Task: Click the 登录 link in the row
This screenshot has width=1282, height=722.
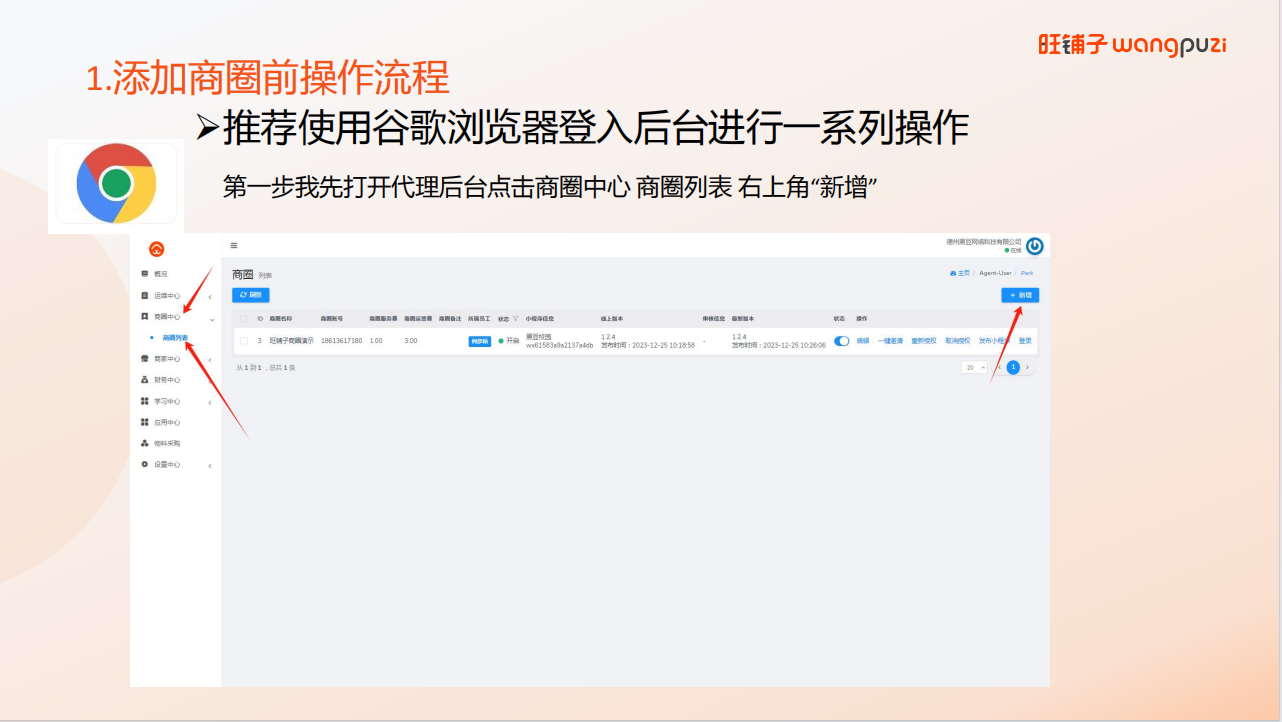Action: pos(1025,341)
